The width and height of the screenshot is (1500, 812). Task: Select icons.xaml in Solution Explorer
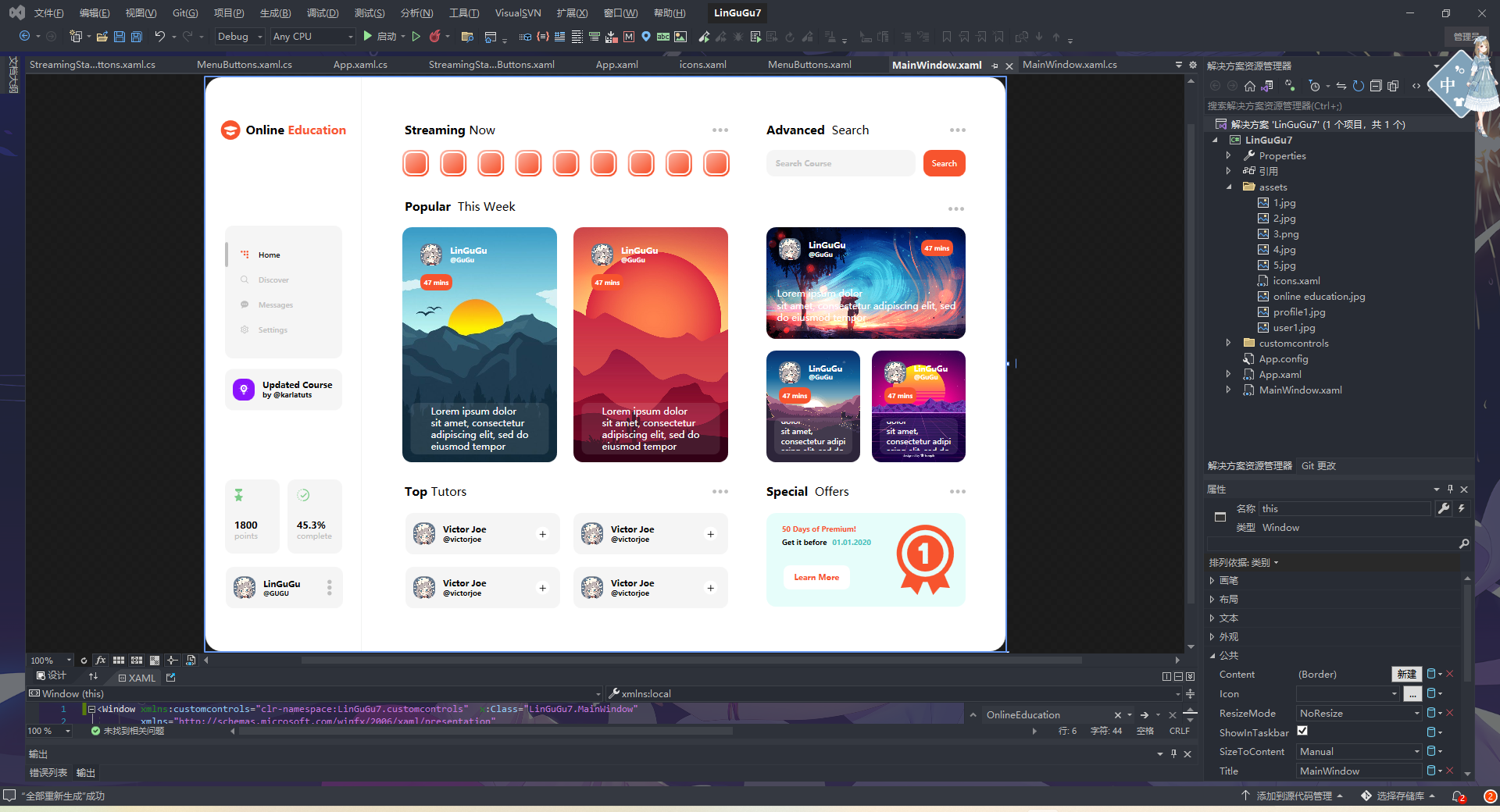[x=1296, y=281]
